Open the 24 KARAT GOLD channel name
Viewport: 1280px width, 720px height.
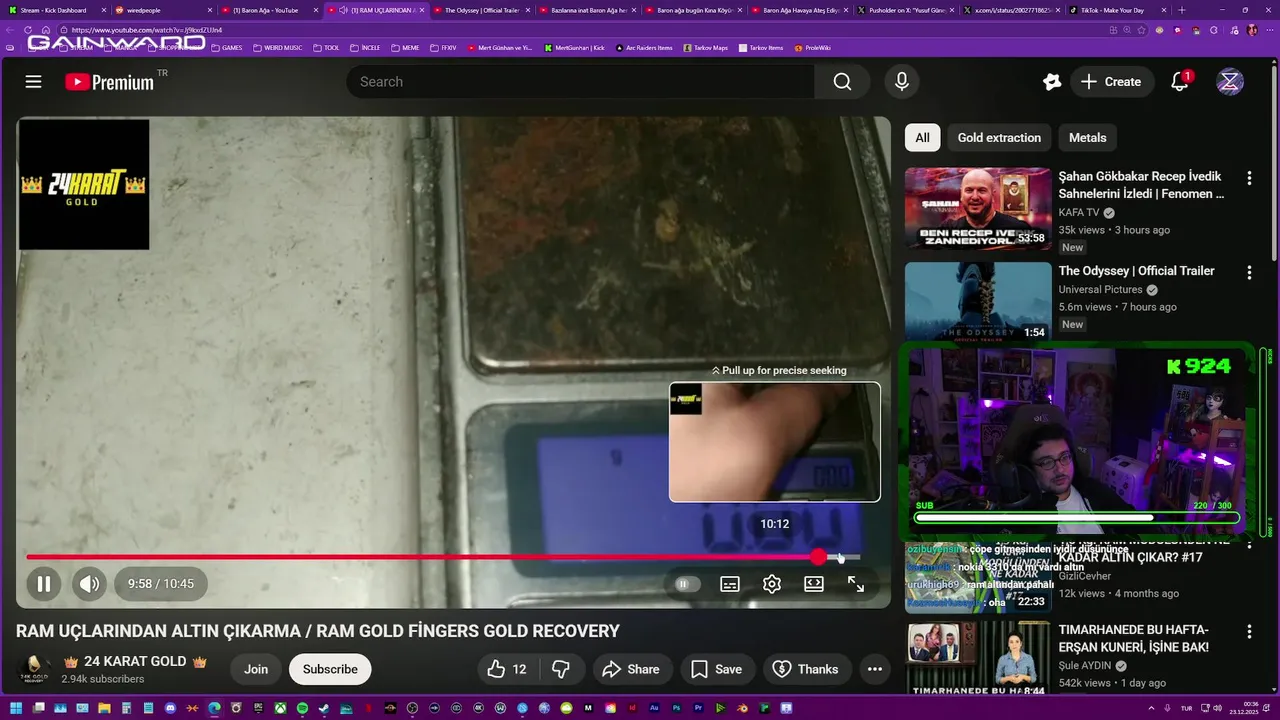[x=135, y=661]
